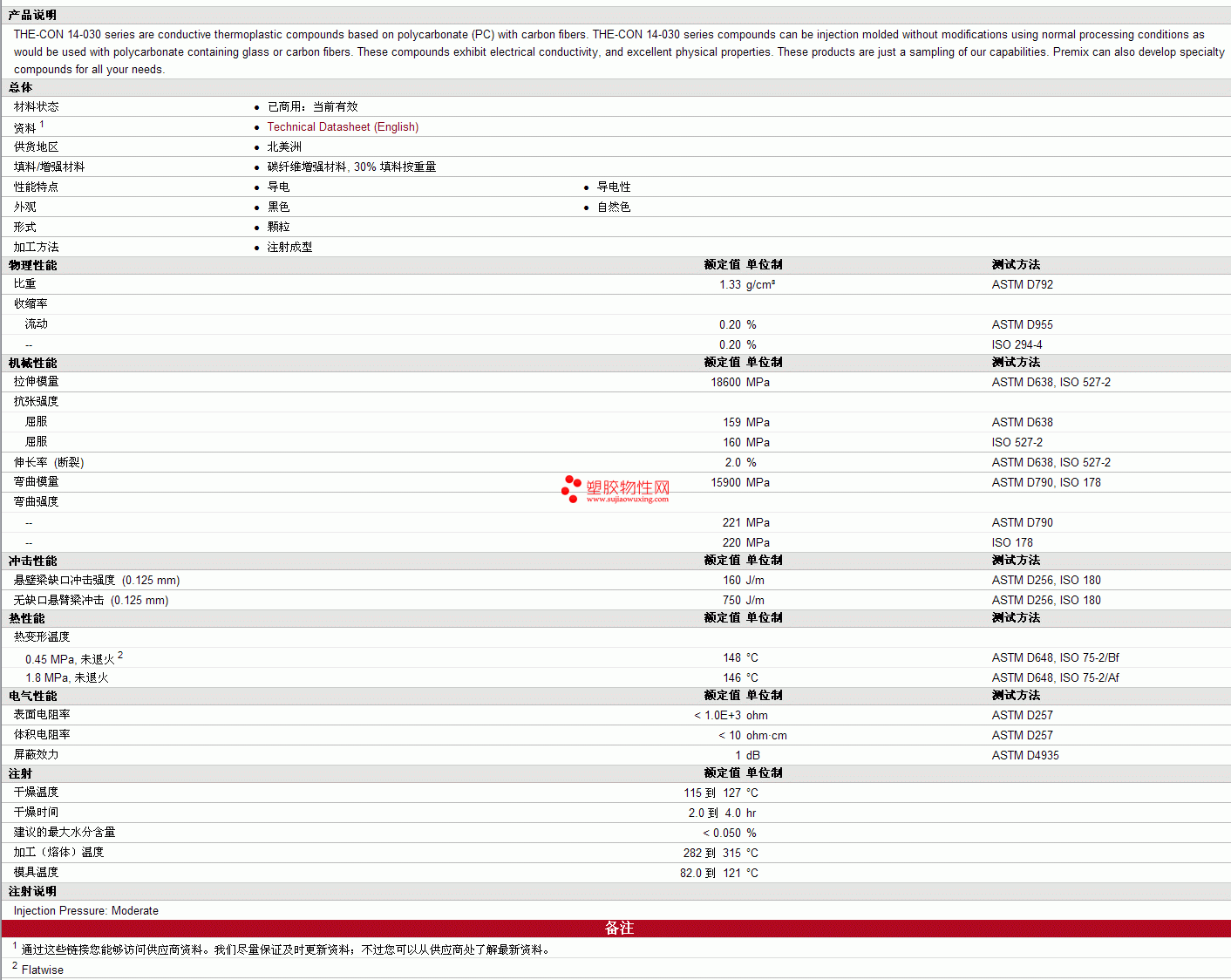Click the 0.45 MPa, 未退火 row label

70,660
